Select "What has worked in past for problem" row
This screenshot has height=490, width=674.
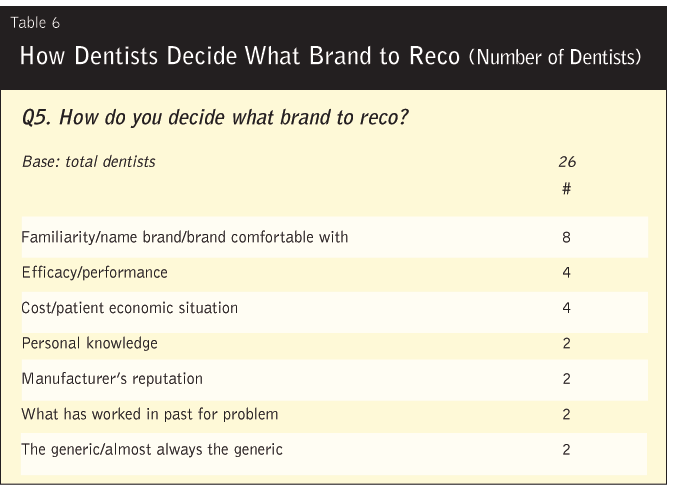click(x=149, y=414)
